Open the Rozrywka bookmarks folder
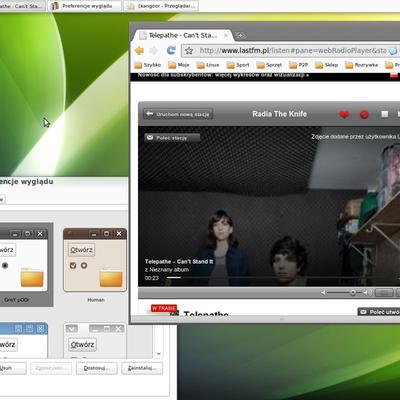Viewport: 400px width, 400px height. click(362, 65)
